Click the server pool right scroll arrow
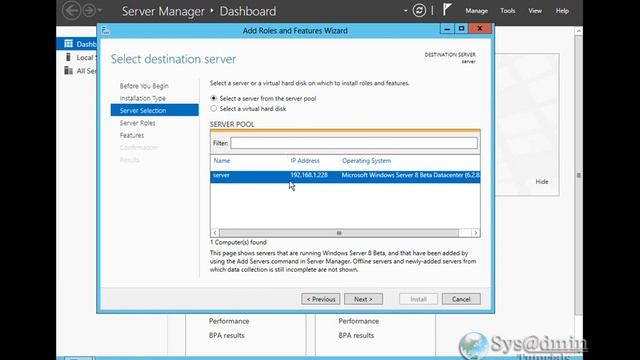This screenshot has width=640, height=360. (476, 233)
